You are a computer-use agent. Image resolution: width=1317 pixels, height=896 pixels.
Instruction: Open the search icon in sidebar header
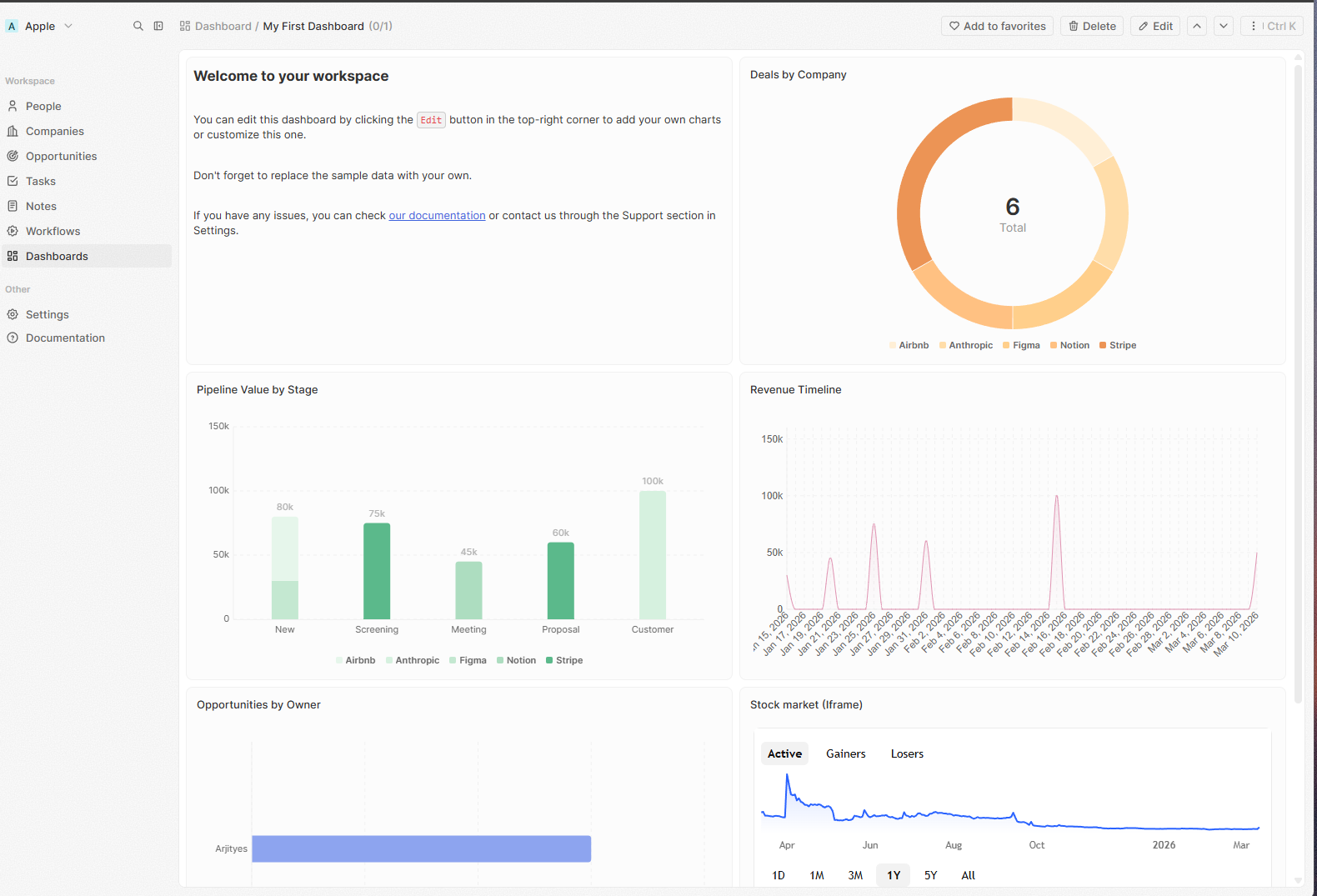pyautogui.click(x=138, y=26)
